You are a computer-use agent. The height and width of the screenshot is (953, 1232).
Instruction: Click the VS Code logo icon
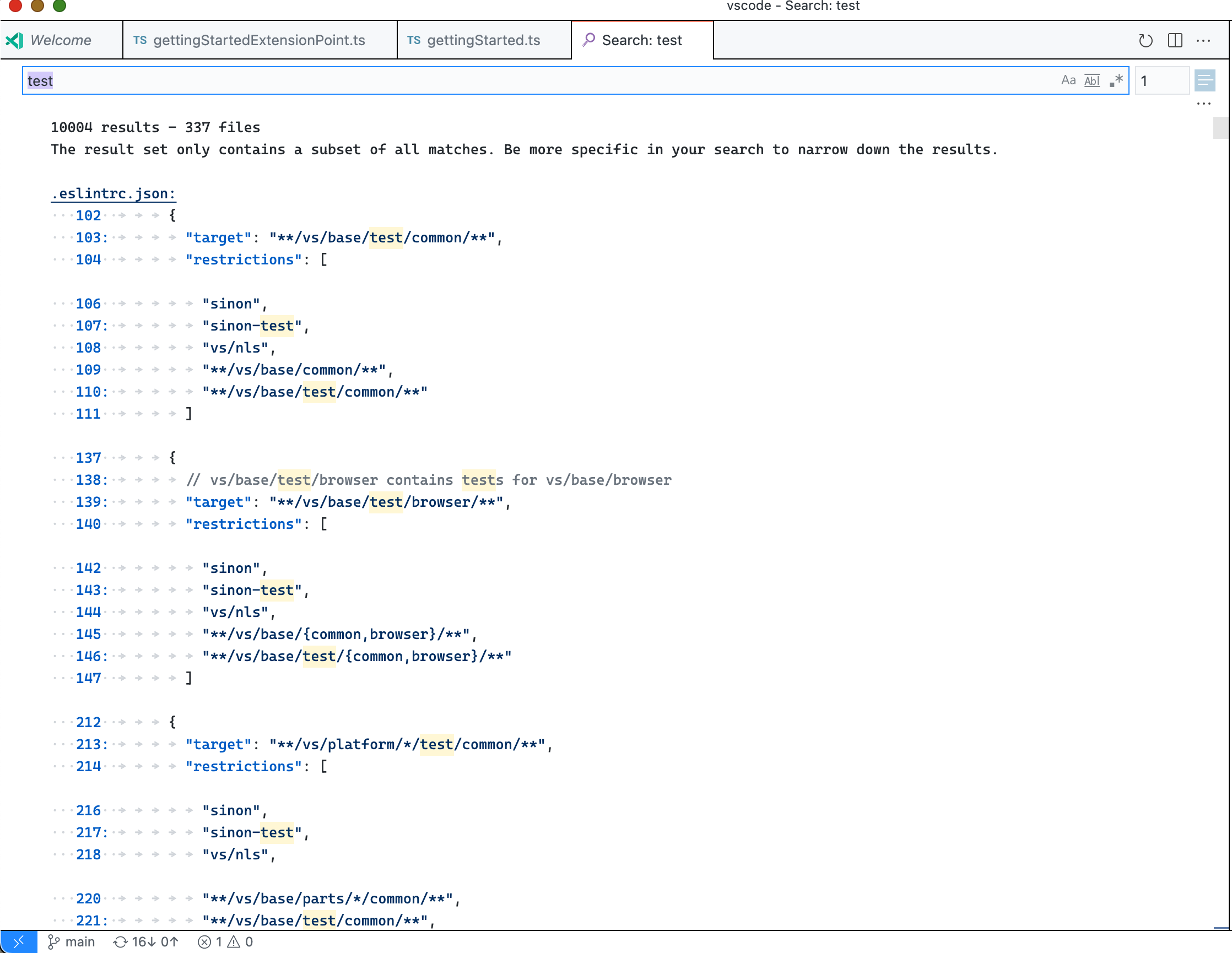[14, 40]
